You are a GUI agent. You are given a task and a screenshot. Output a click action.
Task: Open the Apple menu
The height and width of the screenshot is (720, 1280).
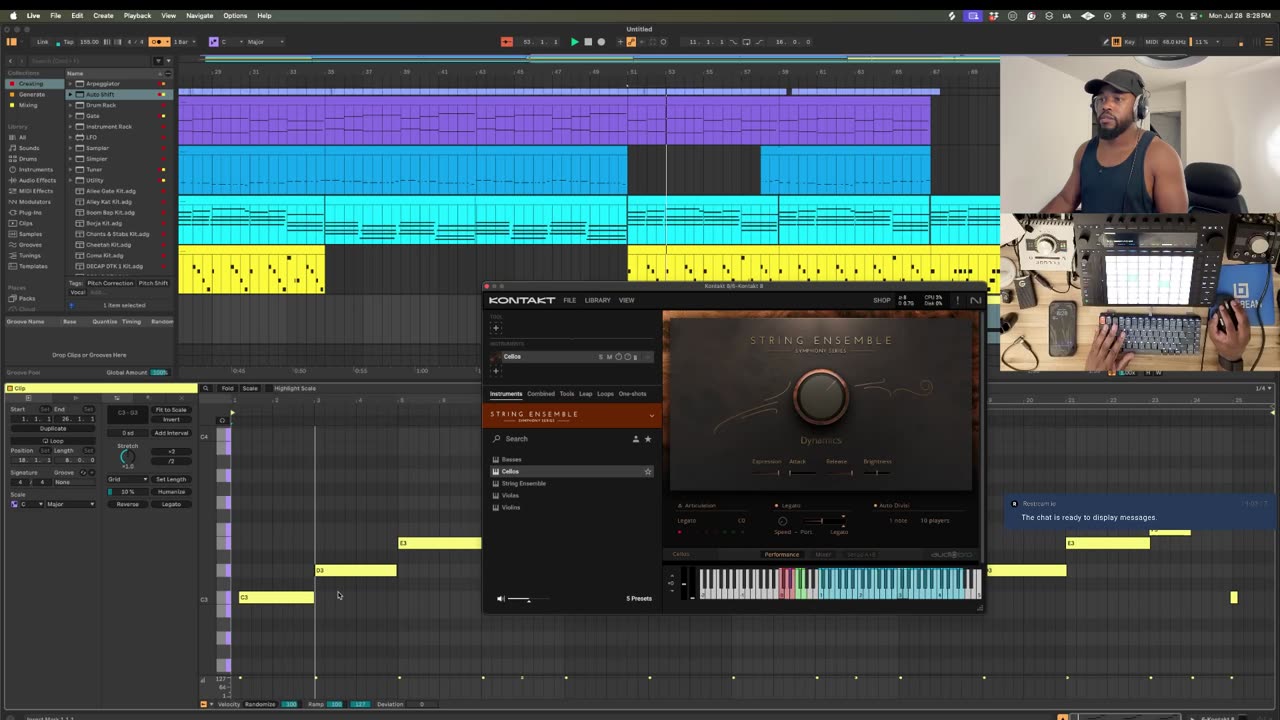coord(13,15)
